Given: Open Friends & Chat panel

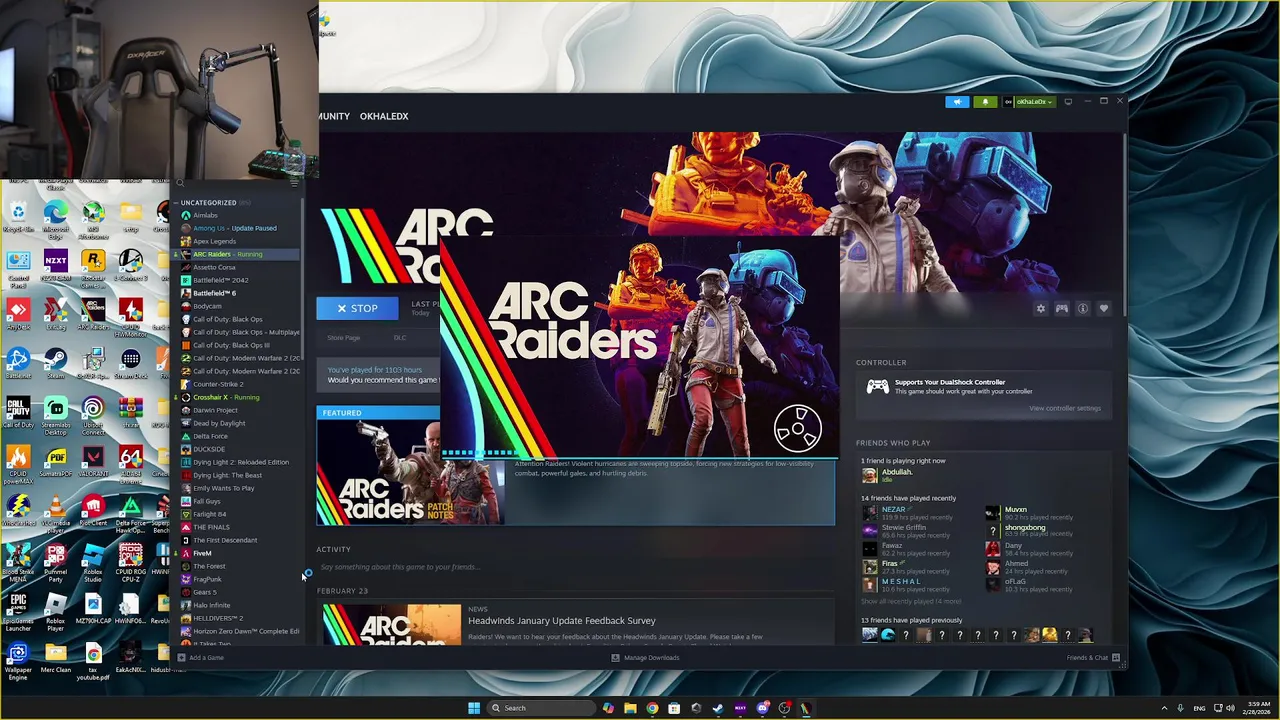Looking at the screenshot, I should pos(1093,658).
